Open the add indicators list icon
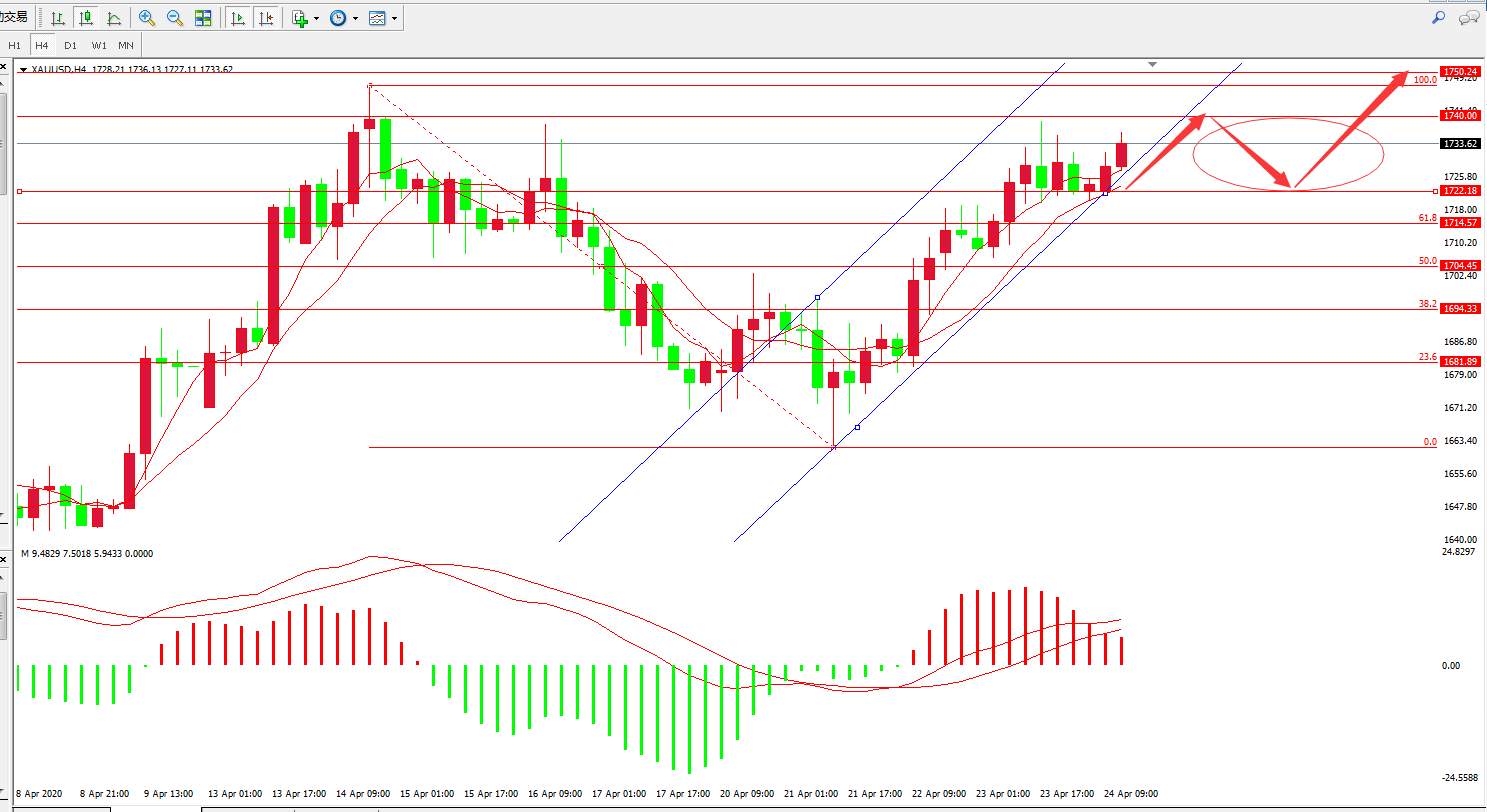This screenshot has height=812, width=1487. (300, 18)
